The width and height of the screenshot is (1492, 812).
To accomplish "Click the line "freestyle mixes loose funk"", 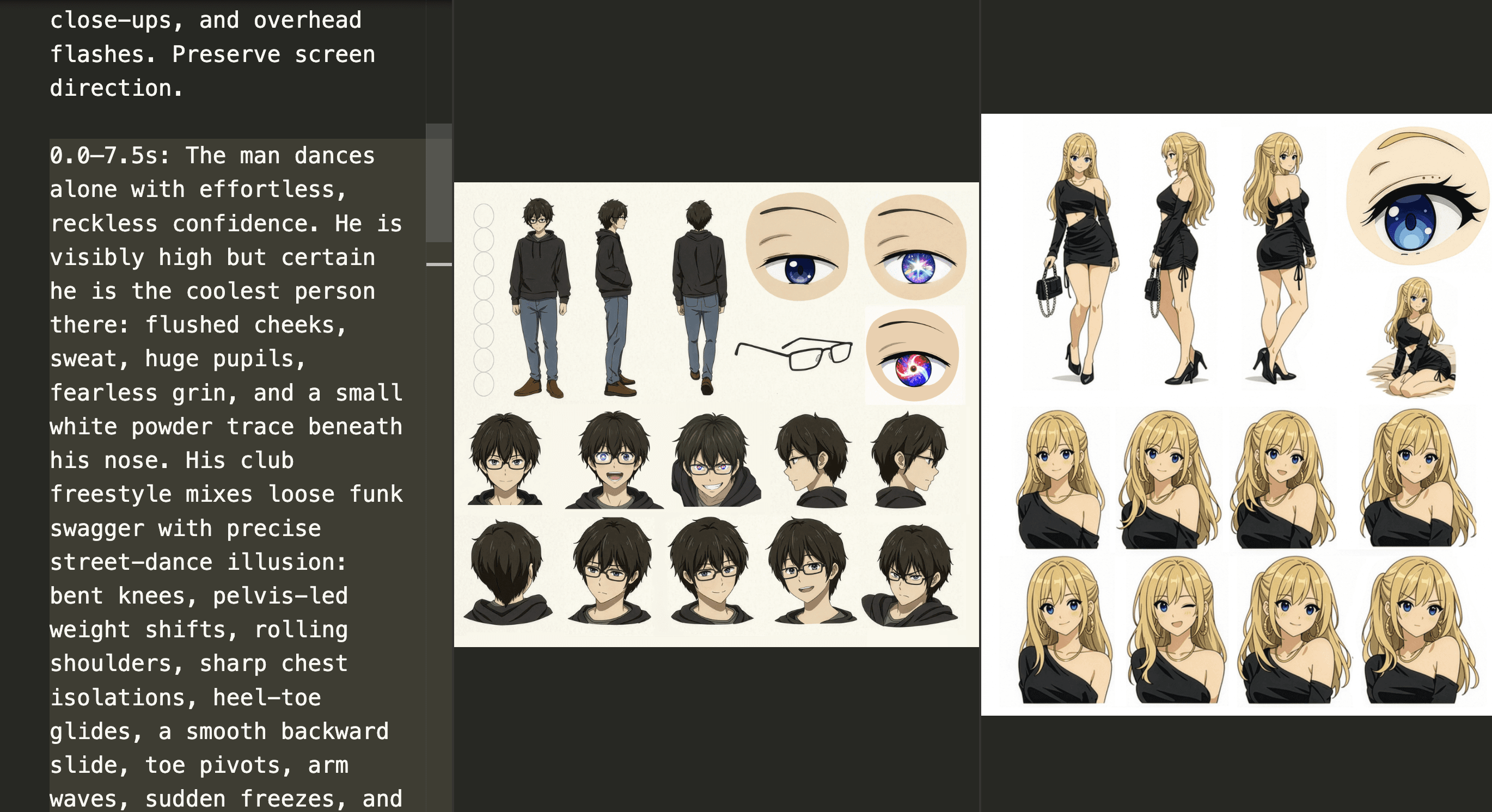I will tap(226, 494).
